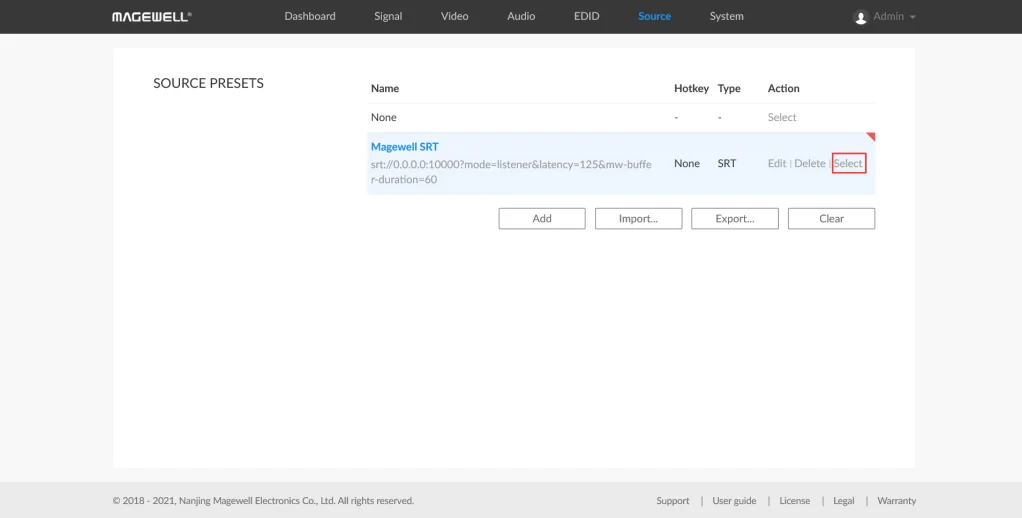Click the Export... button
Viewport: 1022px width, 518px height.
(735, 219)
